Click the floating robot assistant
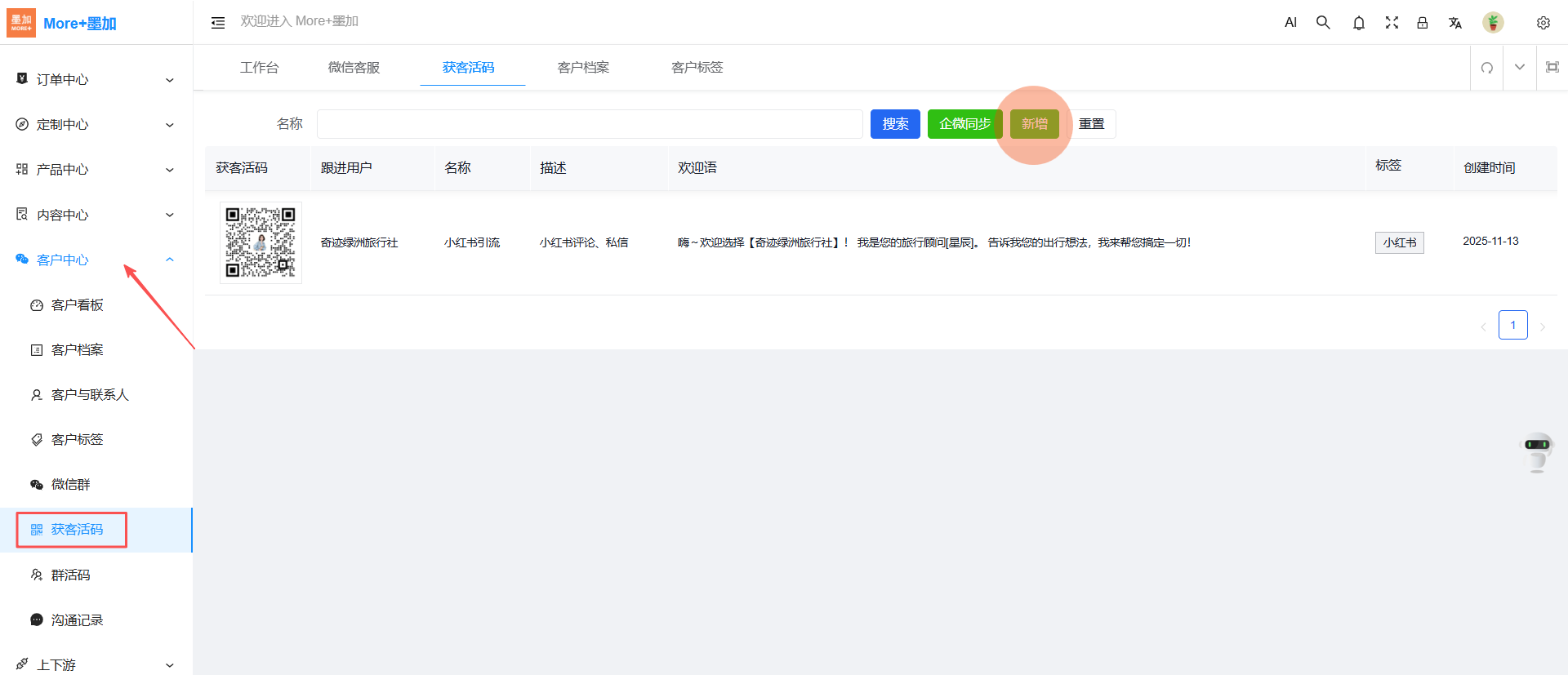 point(1537,451)
